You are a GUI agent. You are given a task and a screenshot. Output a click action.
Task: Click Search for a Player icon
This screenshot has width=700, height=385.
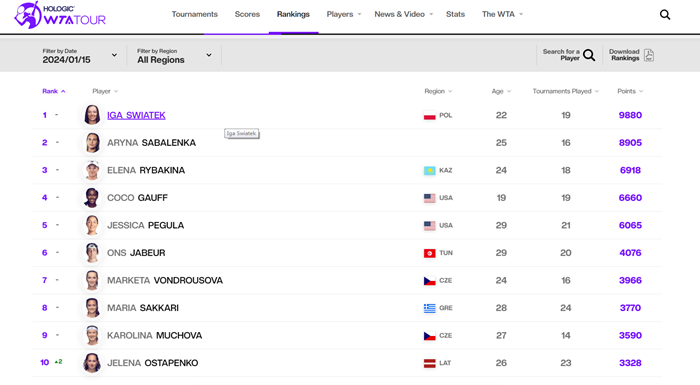click(x=589, y=55)
